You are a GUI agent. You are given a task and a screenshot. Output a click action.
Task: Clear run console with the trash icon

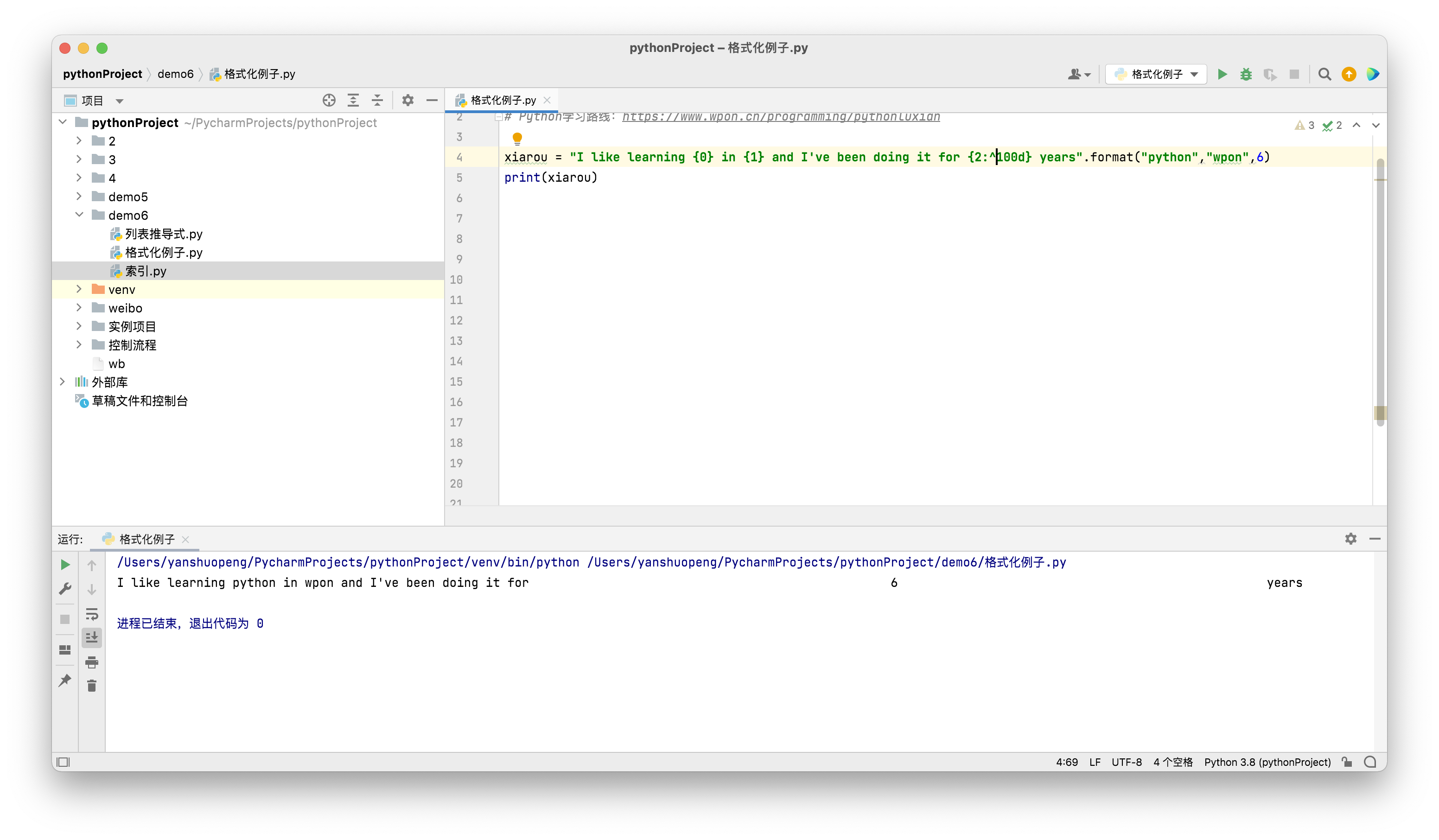[92, 685]
